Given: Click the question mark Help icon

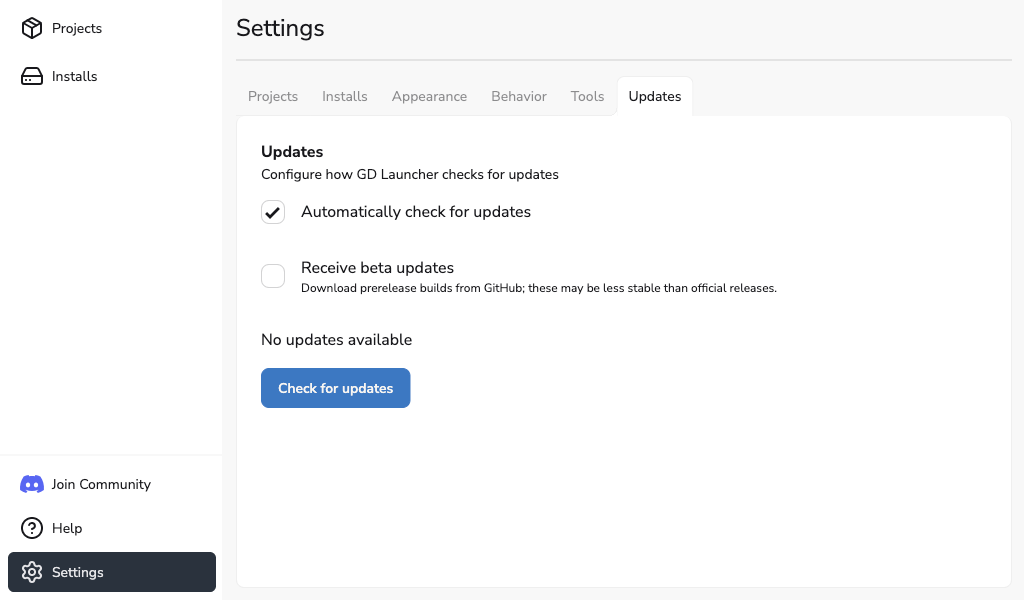Looking at the screenshot, I should pos(30,528).
